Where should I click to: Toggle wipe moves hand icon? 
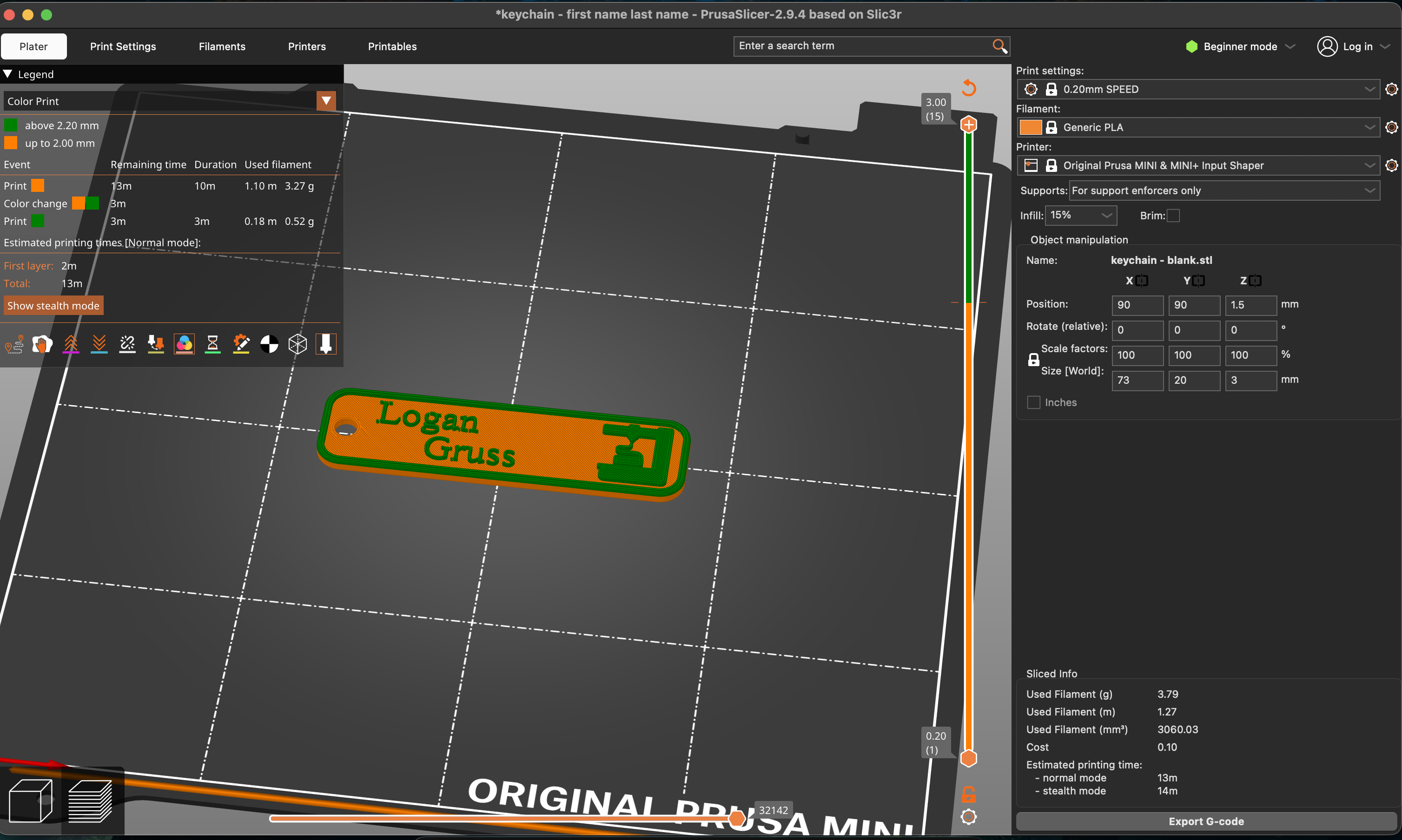coord(42,344)
